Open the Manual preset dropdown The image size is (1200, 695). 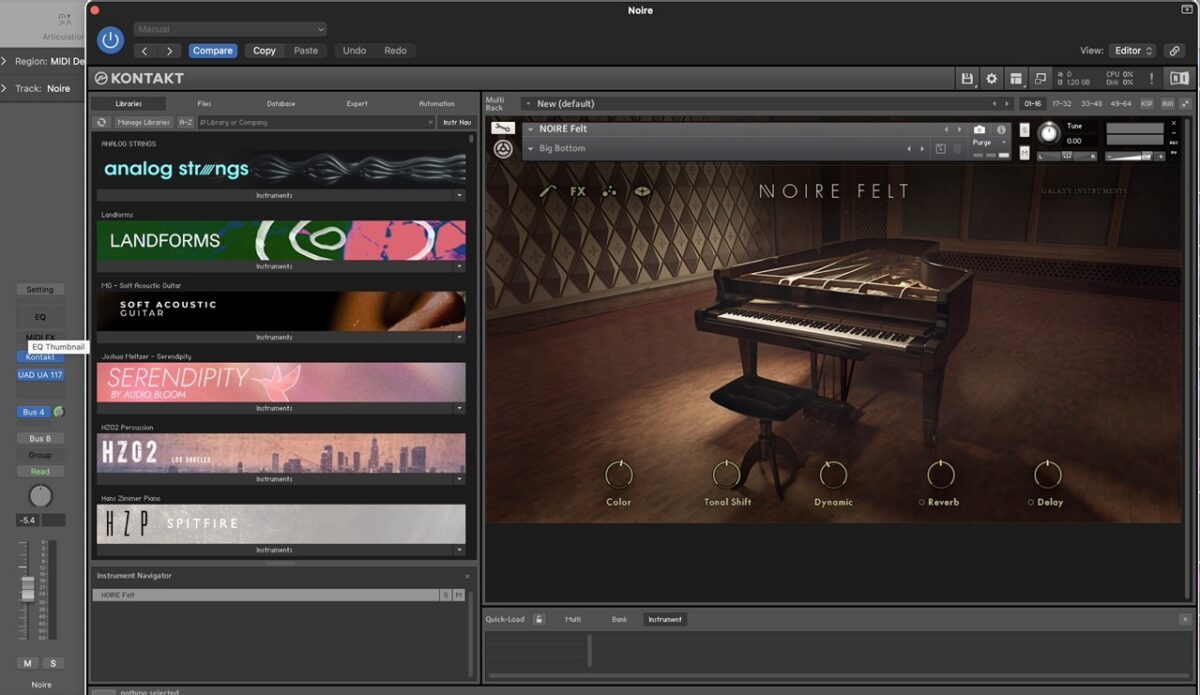(230, 28)
